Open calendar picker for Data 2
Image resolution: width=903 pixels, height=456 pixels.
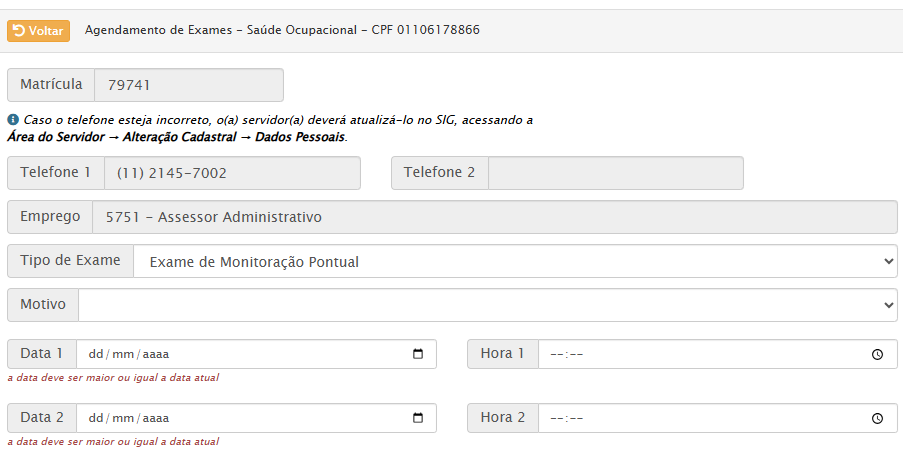418,418
